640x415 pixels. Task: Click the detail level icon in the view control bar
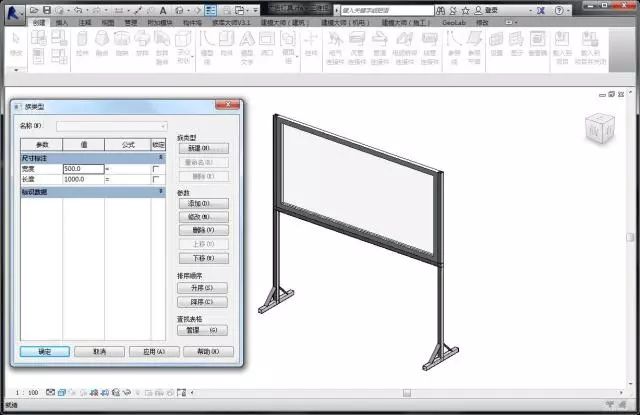(50, 393)
